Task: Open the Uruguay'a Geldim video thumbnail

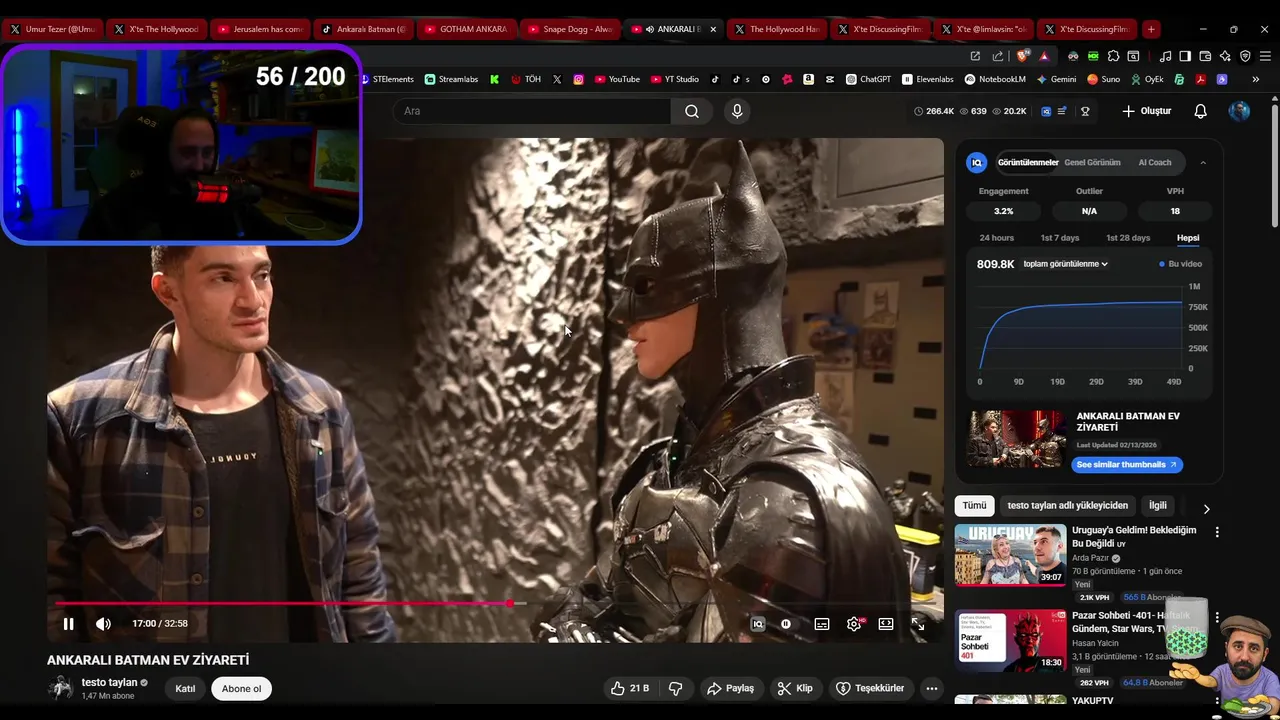Action: 1010,555
